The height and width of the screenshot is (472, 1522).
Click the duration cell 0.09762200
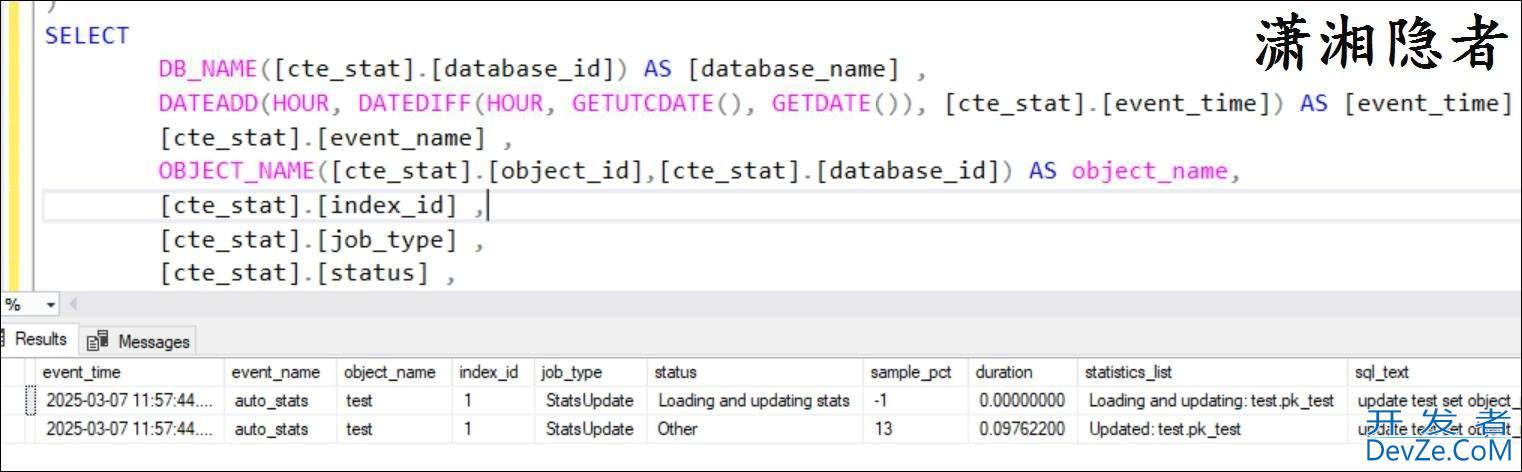[x=1022, y=429]
